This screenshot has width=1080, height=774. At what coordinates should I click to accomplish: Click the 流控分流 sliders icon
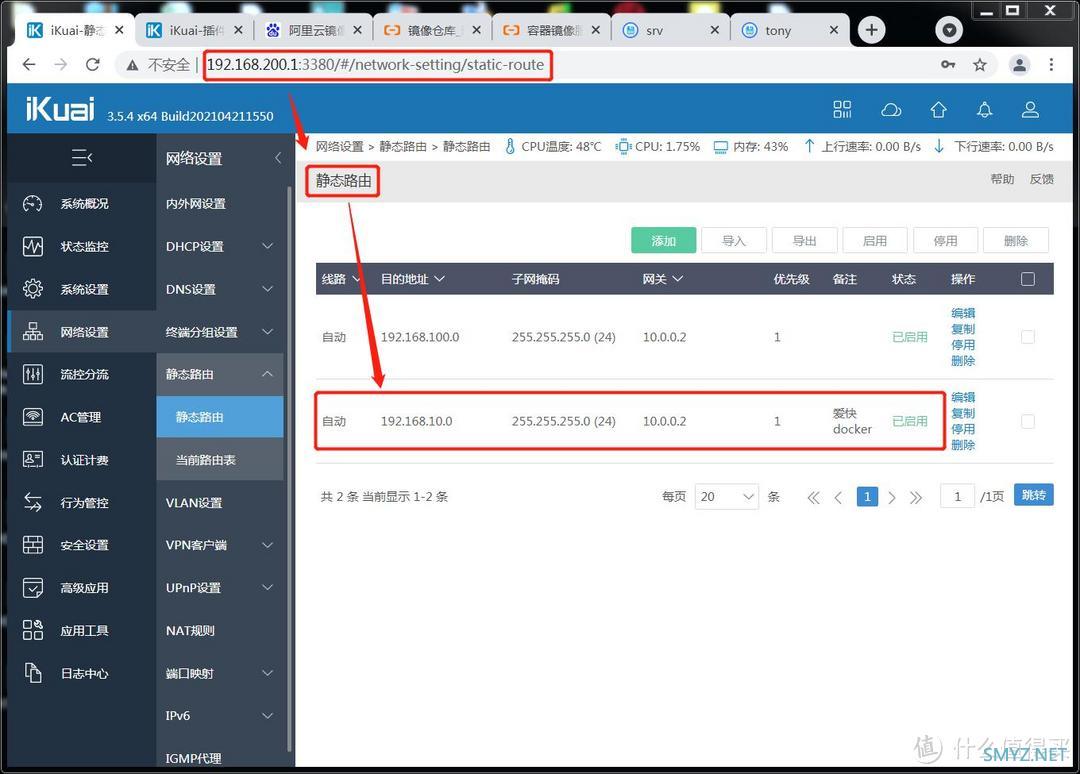pyautogui.click(x=33, y=374)
